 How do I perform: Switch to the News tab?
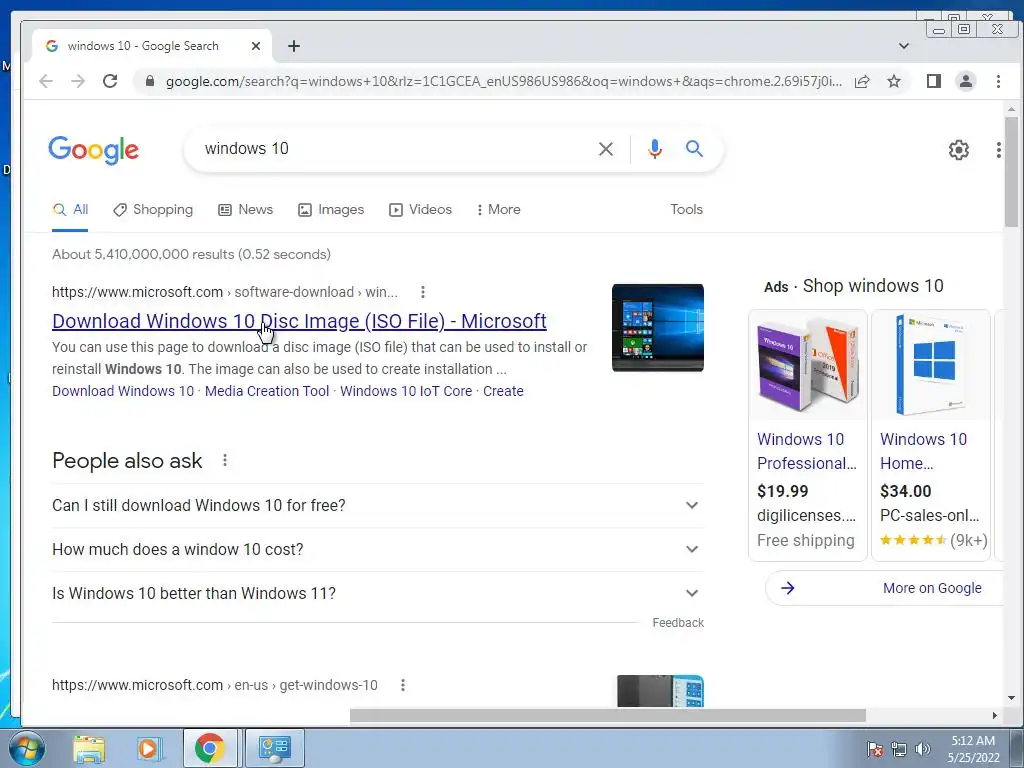click(246, 210)
